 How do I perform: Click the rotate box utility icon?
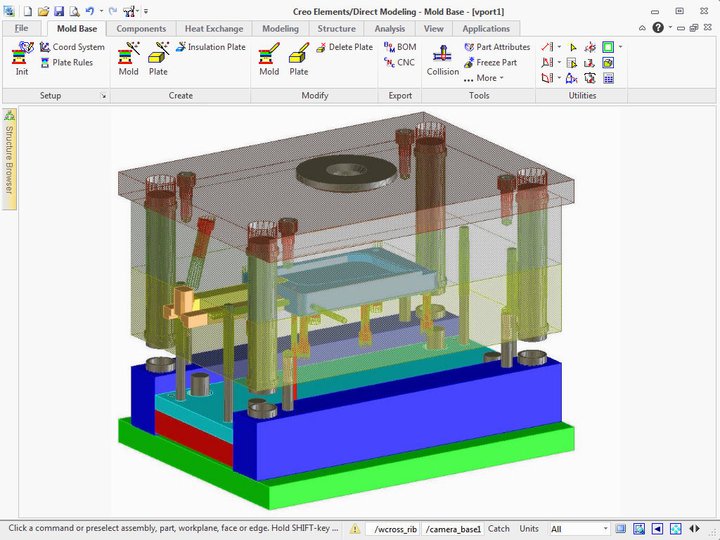pos(590,79)
